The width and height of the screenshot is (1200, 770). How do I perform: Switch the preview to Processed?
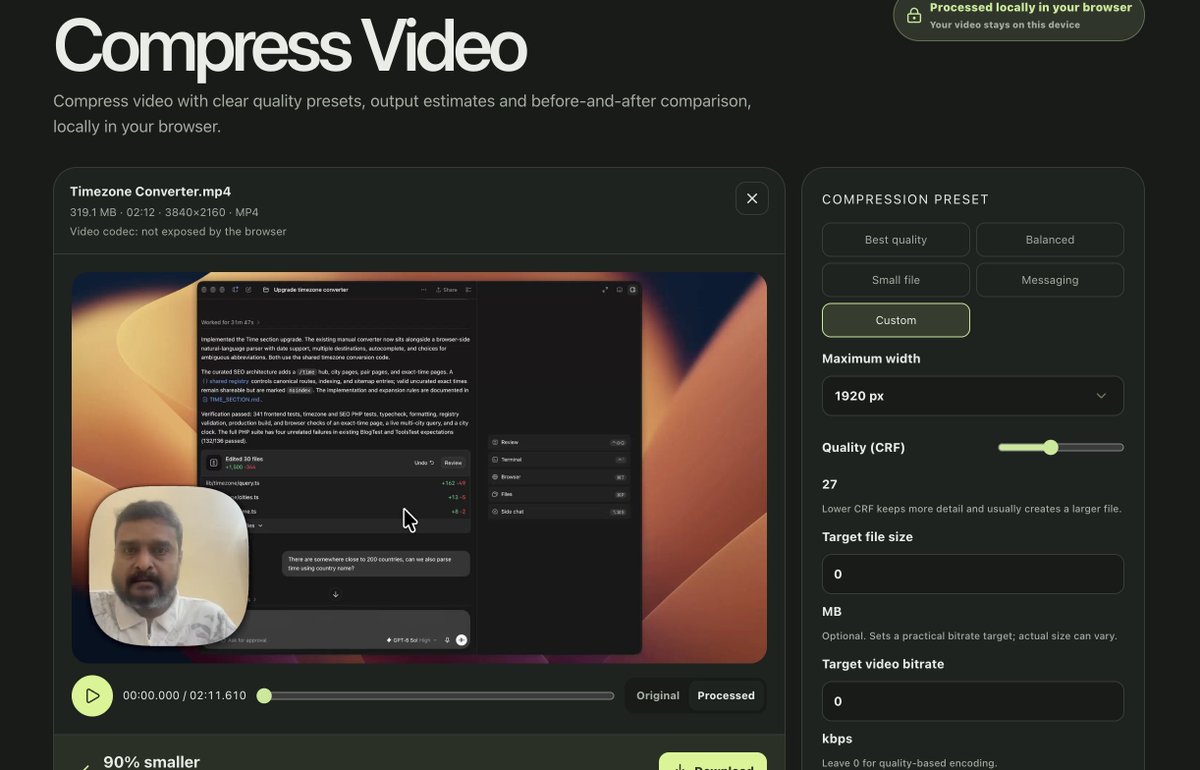click(x=726, y=696)
